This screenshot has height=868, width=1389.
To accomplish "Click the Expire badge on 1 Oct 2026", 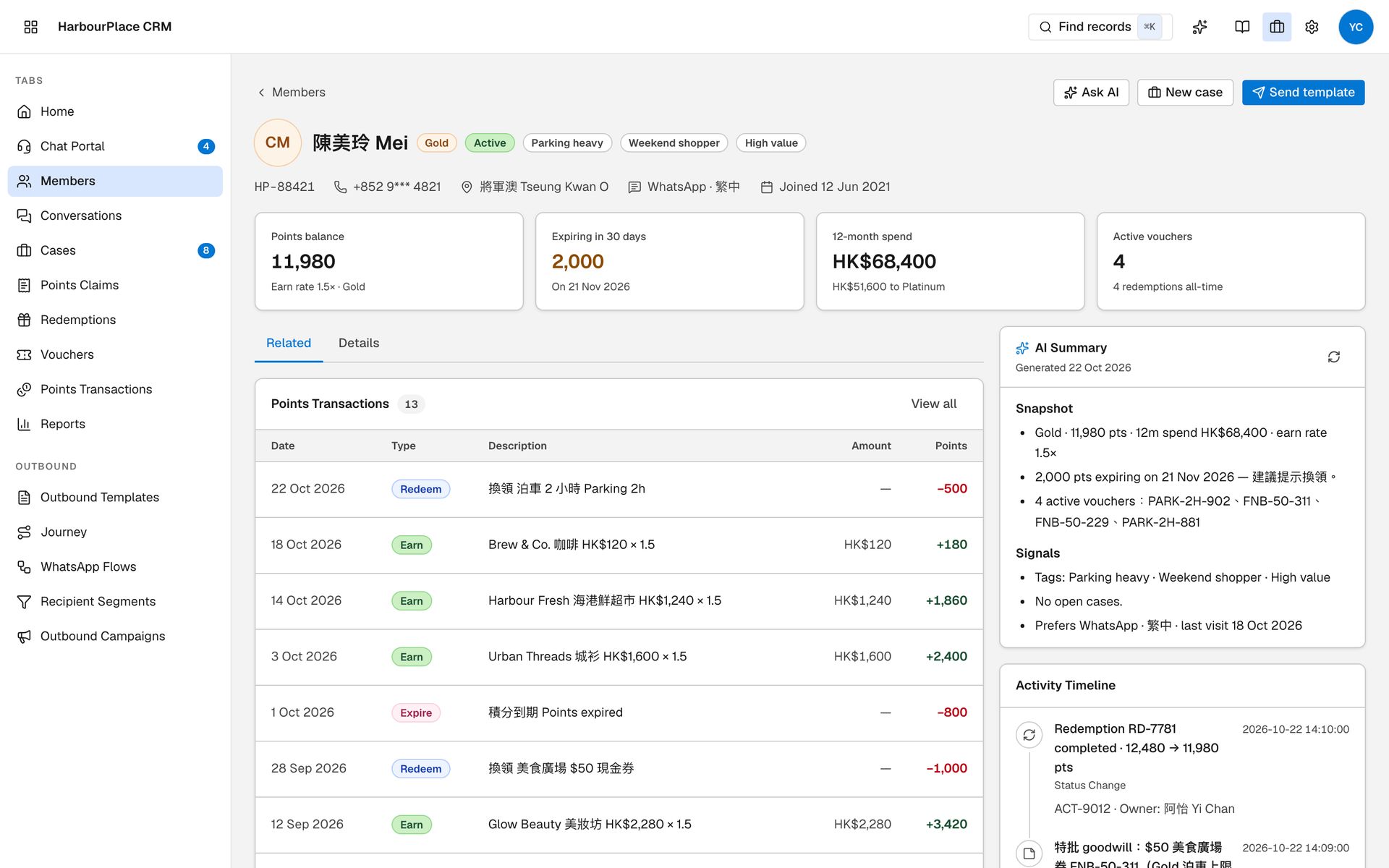I will pos(416,712).
